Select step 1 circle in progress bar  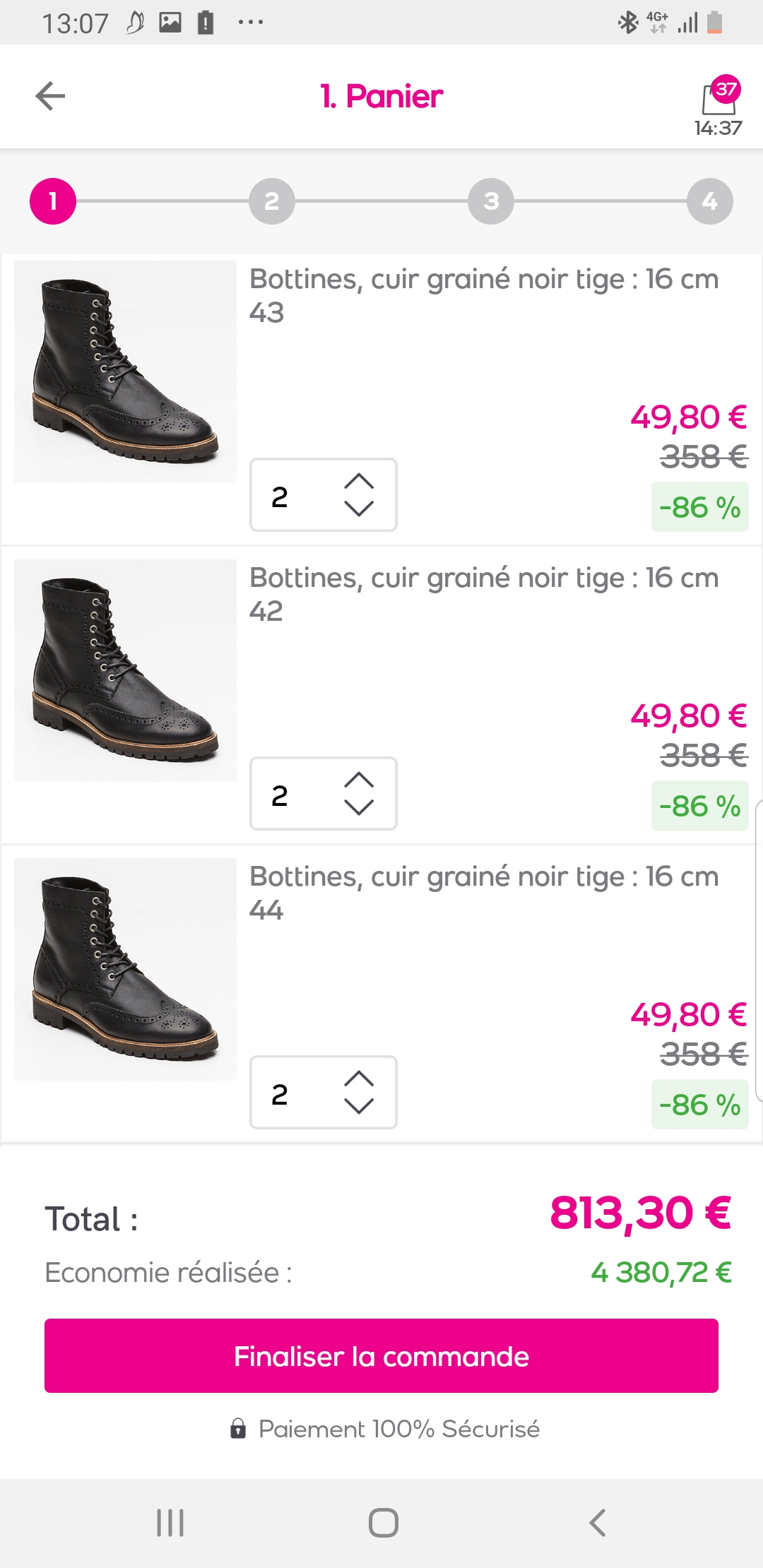pyautogui.click(x=53, y=201)
